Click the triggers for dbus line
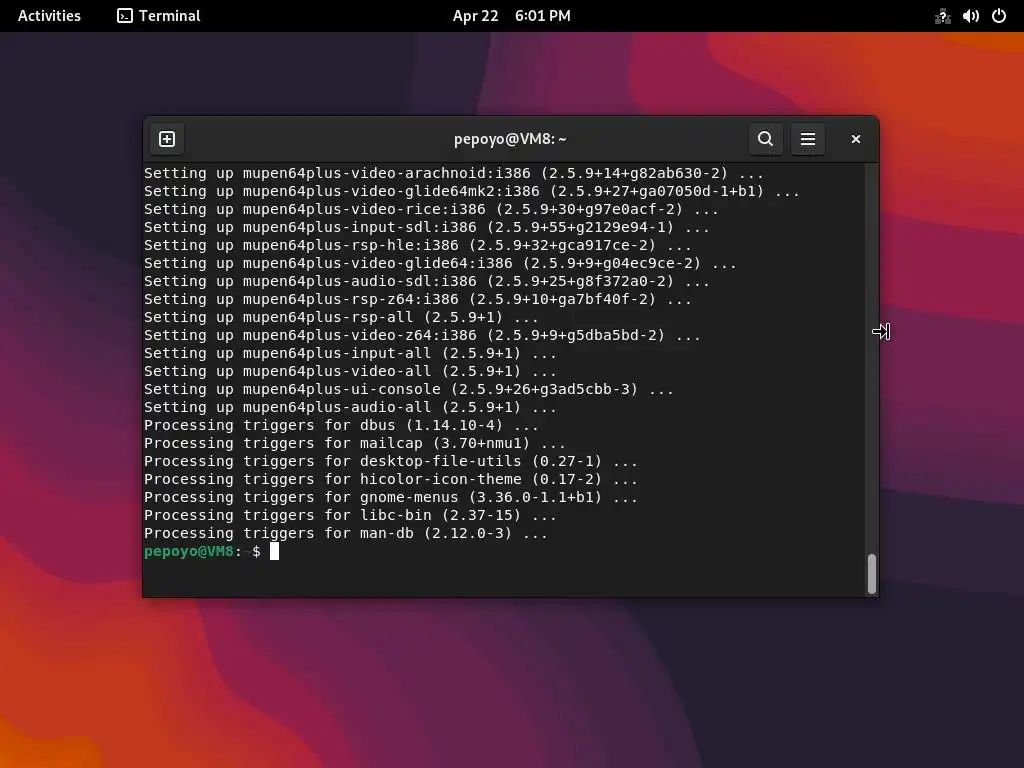 (x=342, y=425)
